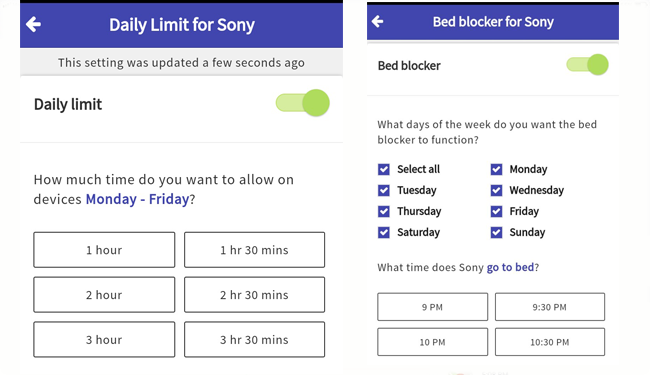This screenshot has width=650, height=375.
Task: Toggle the Sunday checkbox
Action: coord(496,232)
